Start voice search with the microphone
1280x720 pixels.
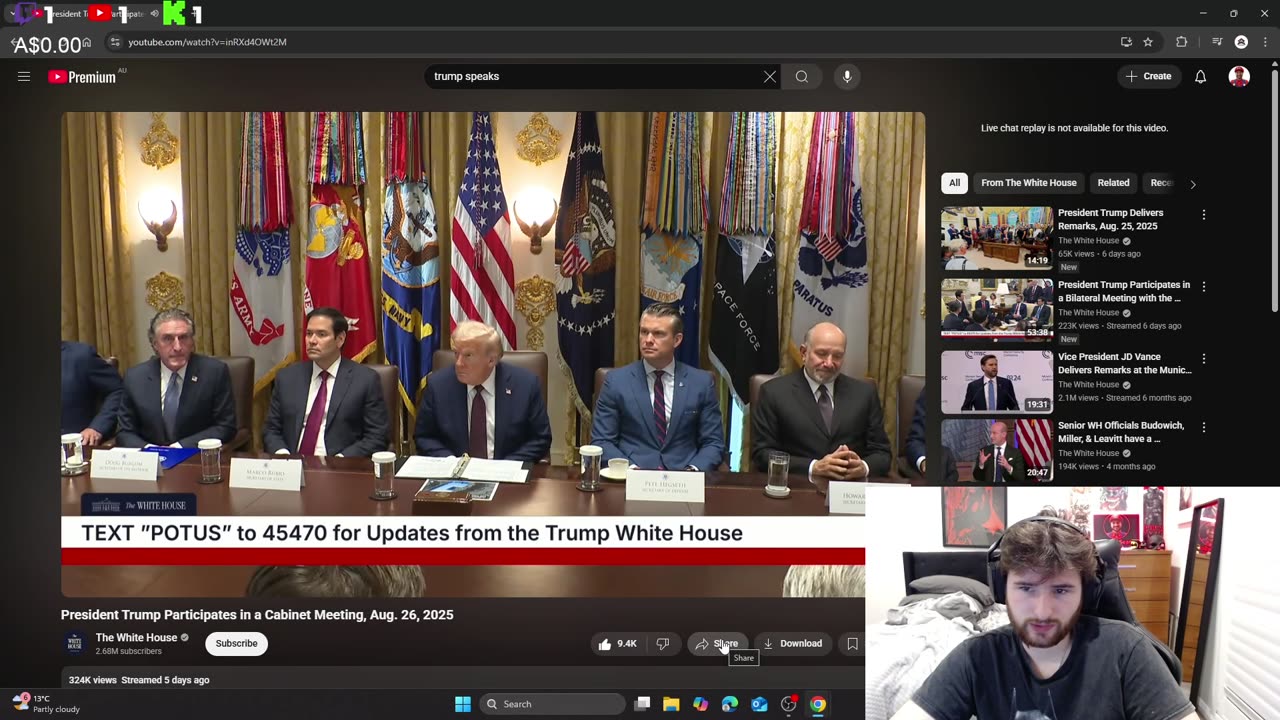coord(847,77)
